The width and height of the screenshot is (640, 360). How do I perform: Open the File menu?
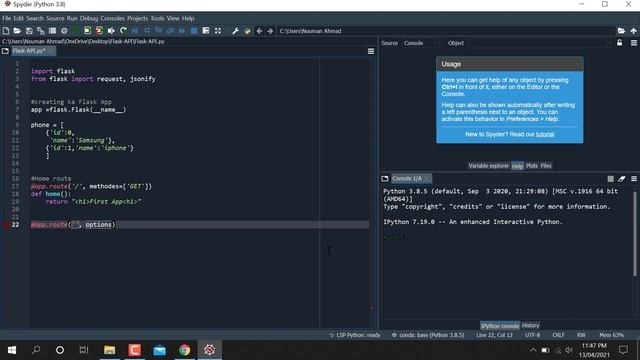tap(7, 18)
